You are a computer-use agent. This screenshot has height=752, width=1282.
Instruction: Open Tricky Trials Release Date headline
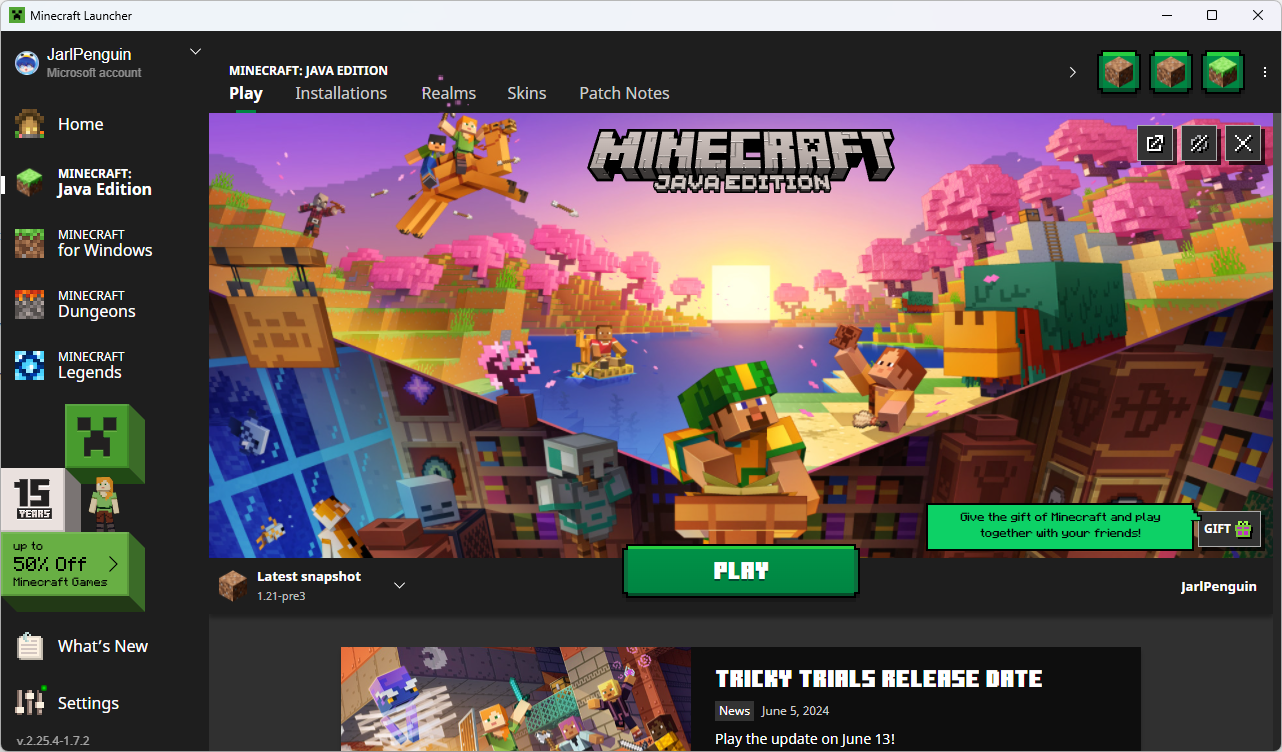[879, 680]
